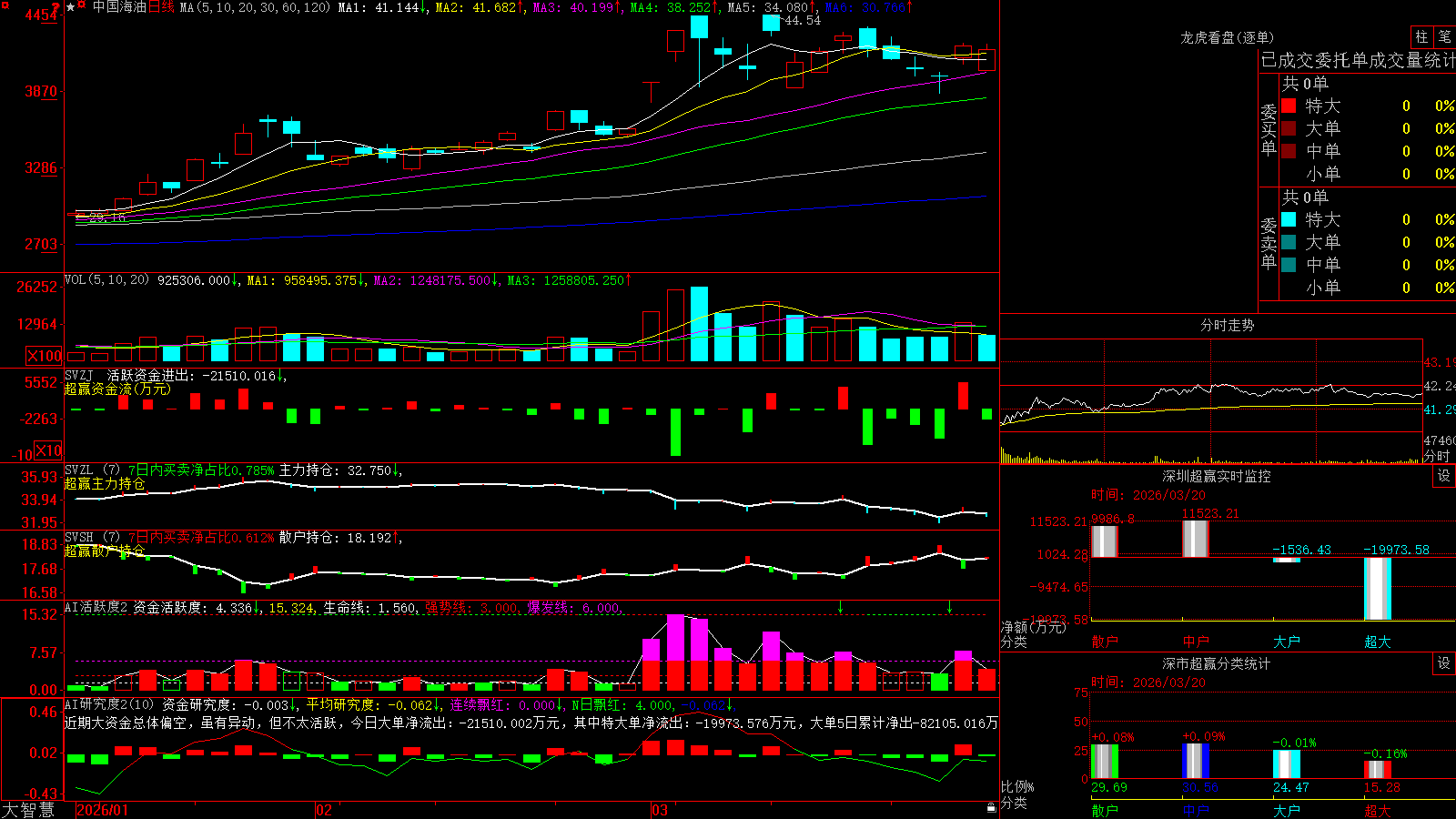Image resolution: width=1456 pixels, height=819 pixels.
Task: Click the 超赢主力持仓 yellow label
Action: click(105, 483)
